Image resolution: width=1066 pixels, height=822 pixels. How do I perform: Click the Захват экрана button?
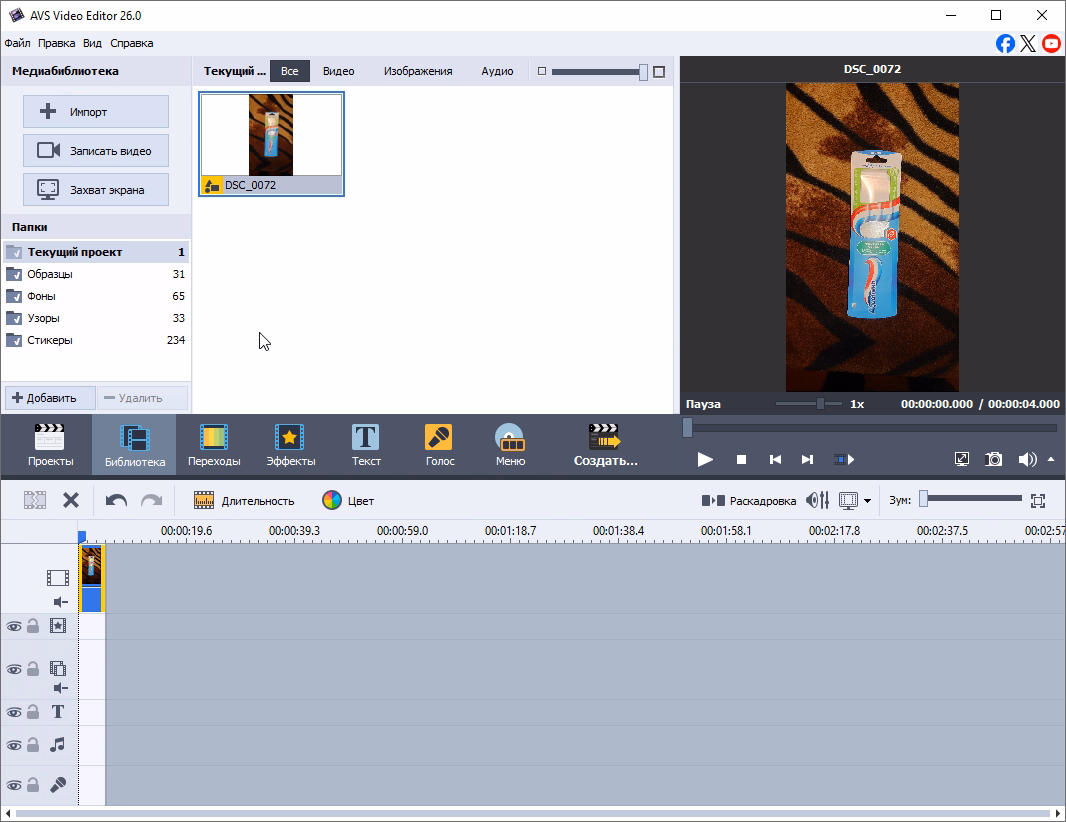click(96, 189)
